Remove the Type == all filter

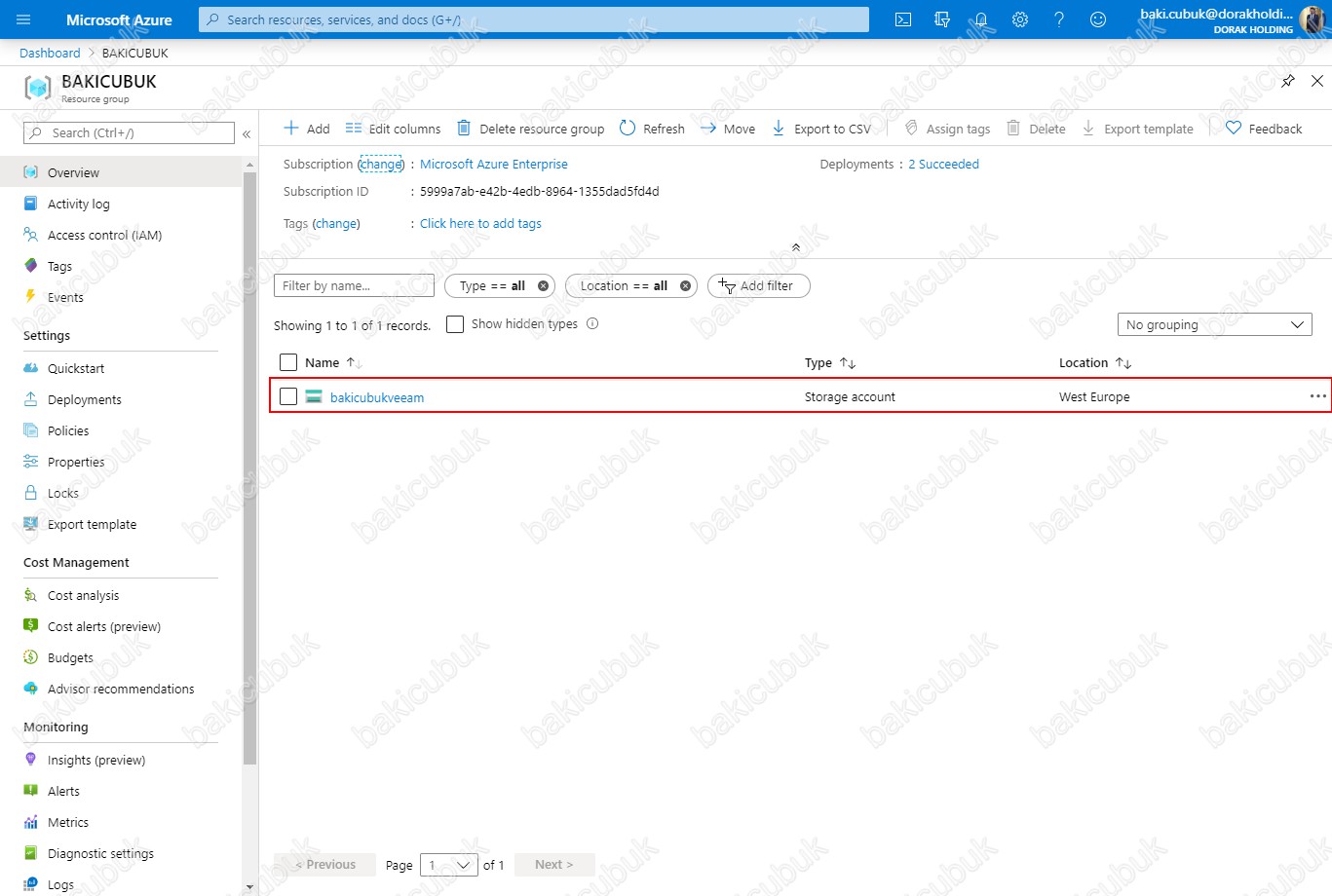tap(544, 285)
